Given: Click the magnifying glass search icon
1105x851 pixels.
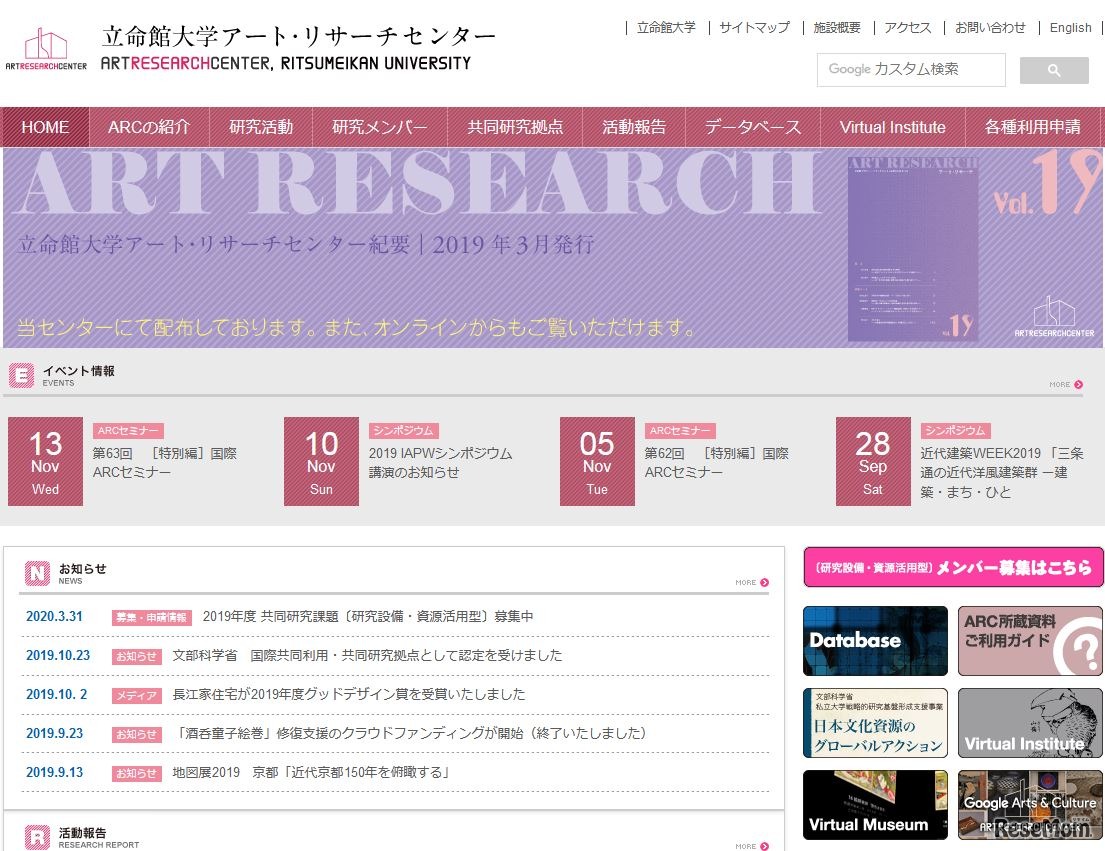Looking at the screenshot, I should coord(1054,70).
